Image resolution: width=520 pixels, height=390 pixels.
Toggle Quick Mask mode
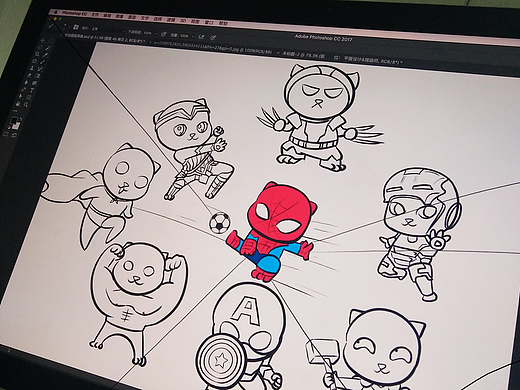point(6,134)
